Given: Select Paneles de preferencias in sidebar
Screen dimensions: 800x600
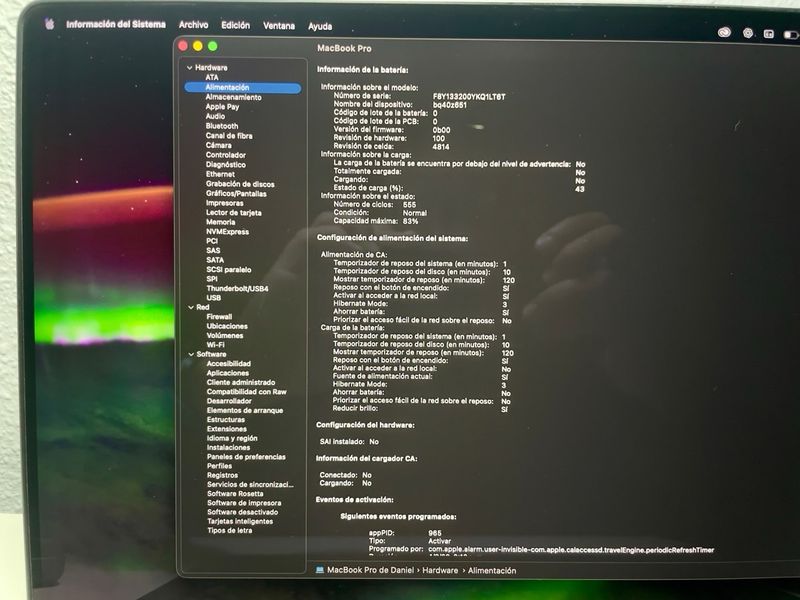Looking at the screenshot, I should [x=246, y=457].
